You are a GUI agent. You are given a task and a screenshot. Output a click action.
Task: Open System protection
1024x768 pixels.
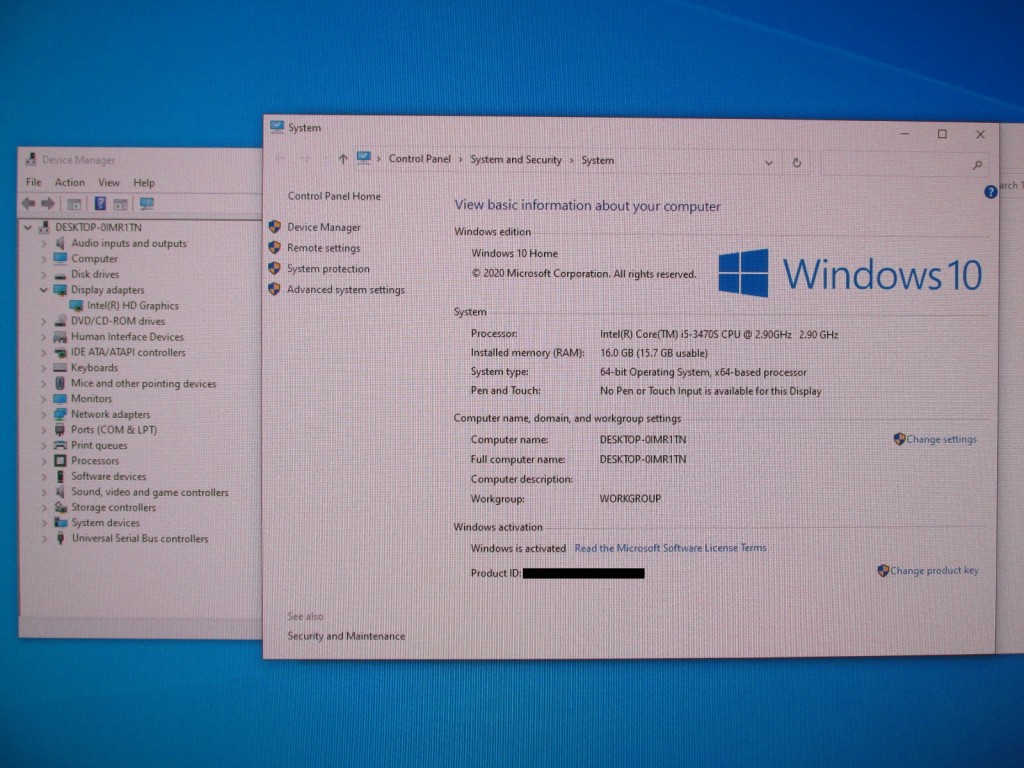click(x=328, y=269)
